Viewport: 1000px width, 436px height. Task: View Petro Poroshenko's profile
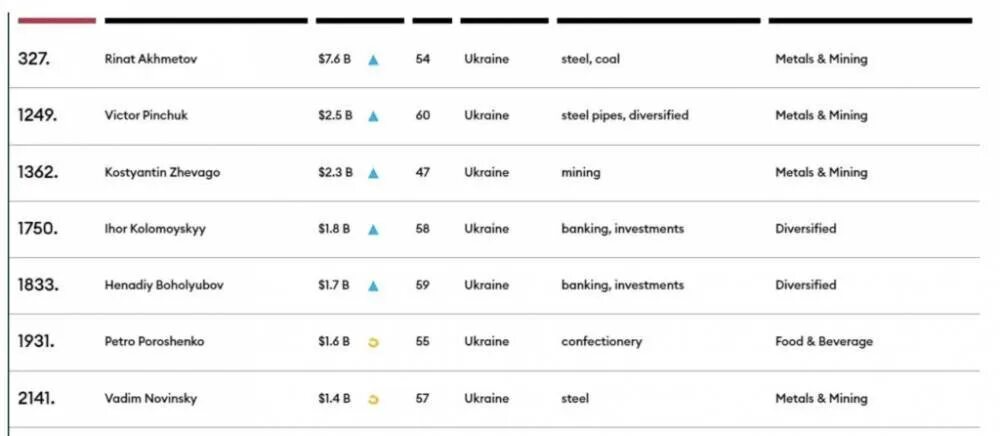(154, 341)
